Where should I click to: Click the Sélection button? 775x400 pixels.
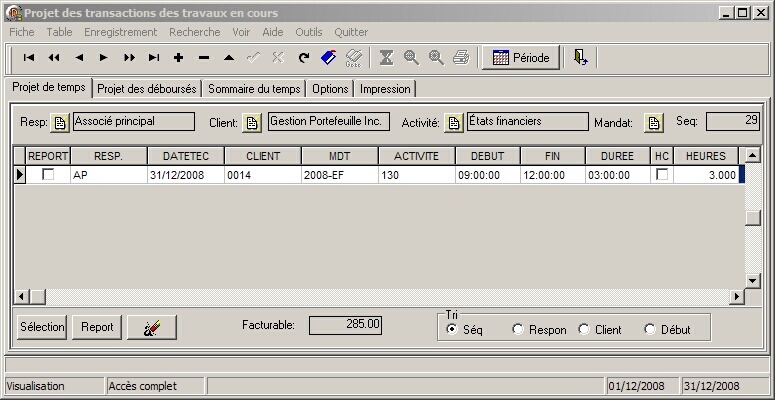point(42,327)
